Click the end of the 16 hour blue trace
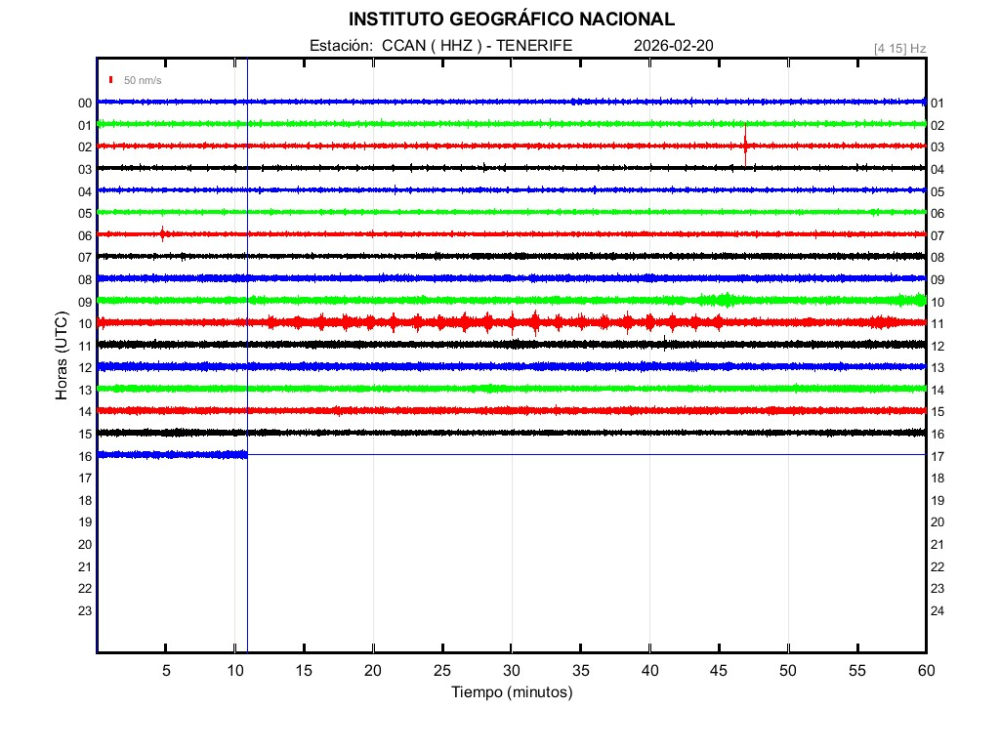The image size is (1000, 750). (244, 454)
